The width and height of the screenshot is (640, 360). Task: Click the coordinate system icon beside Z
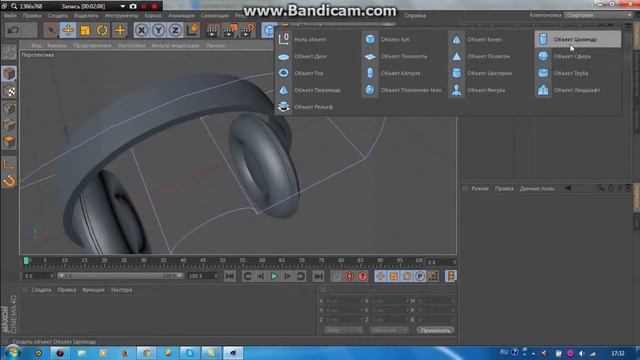click(192, 30)
